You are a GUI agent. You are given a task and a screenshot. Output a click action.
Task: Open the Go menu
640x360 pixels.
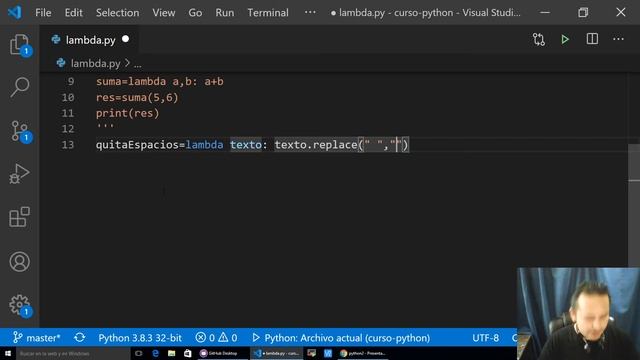pos(195,13)
